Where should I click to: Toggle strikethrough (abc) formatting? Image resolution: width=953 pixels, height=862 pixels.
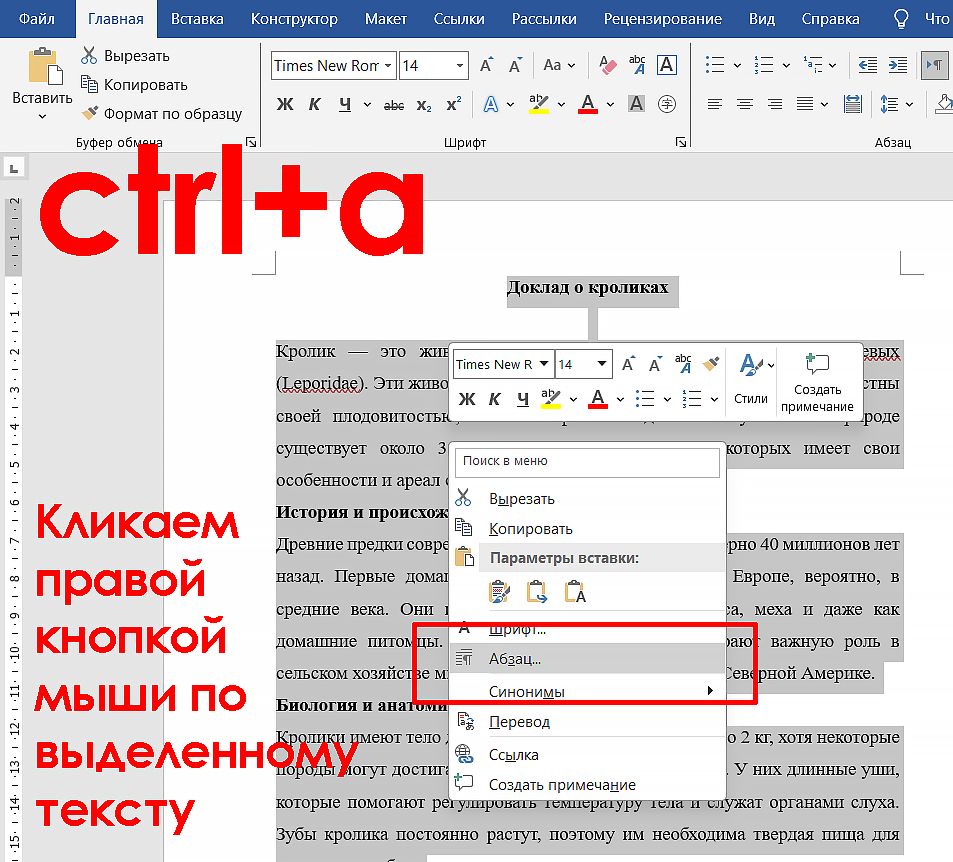tap(394, 105)
